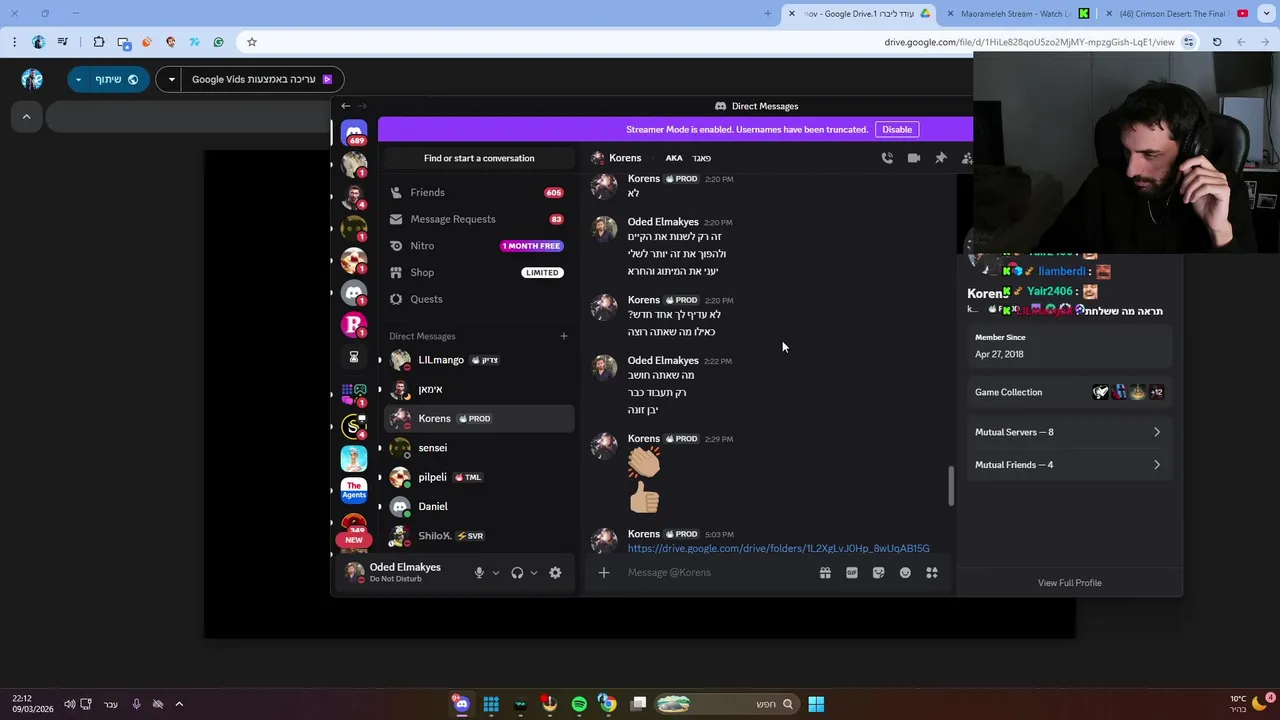Viewport: 1280px width, 720px height.
Task: Disable Streamer Mode
Action: click(897, 129)
